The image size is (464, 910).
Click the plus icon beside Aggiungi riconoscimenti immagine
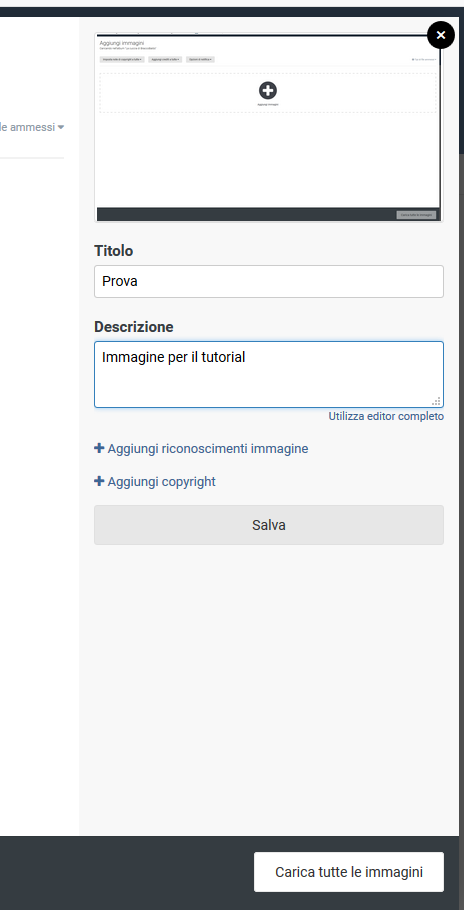(99, 449)
